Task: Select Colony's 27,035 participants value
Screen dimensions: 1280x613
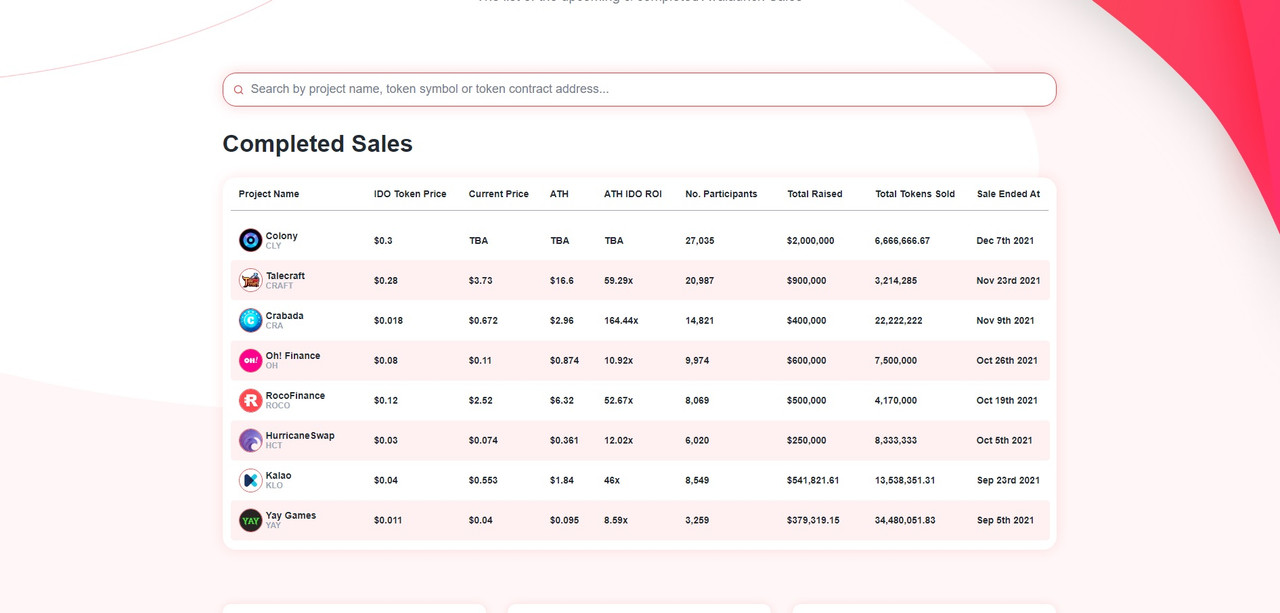Action: [x=700, y=241]
